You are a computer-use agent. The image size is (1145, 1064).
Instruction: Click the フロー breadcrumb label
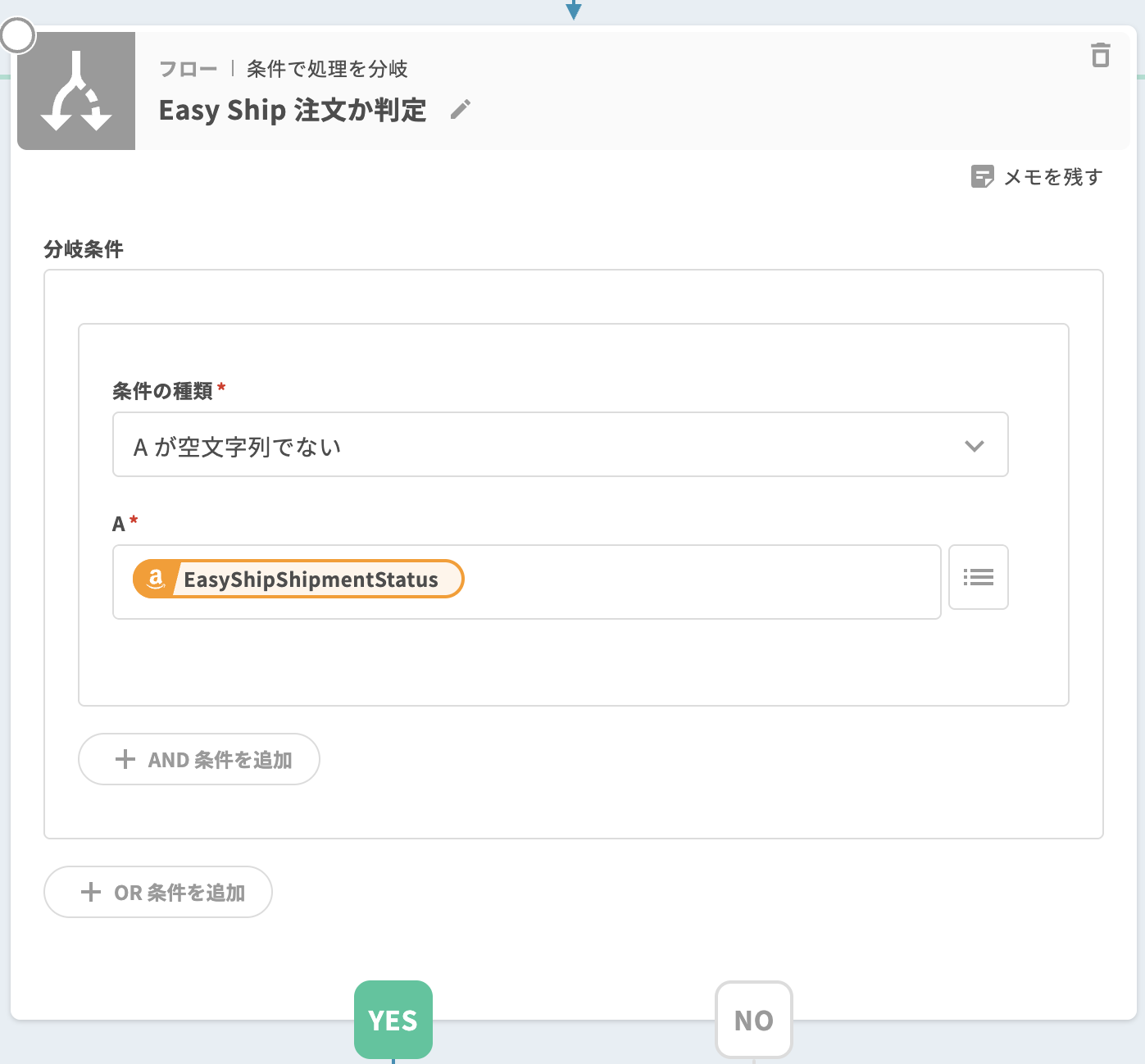point(189,69)
